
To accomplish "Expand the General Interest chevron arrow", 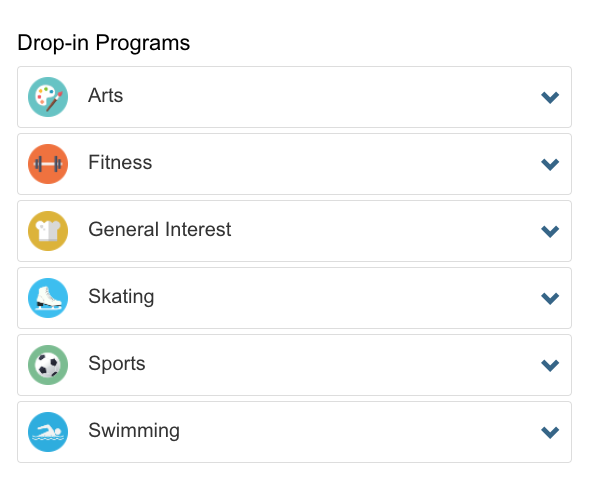I will point(550,231).
